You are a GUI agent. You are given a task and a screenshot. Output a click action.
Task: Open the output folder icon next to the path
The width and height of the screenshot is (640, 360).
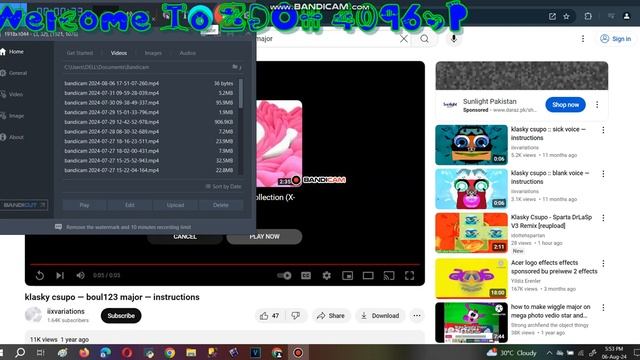click(236, 67)
